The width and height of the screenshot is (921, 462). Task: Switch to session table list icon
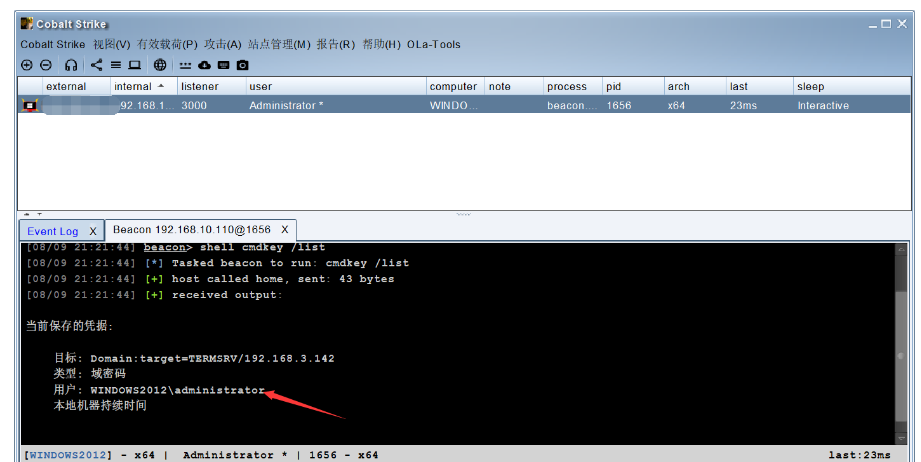[116, 65]
